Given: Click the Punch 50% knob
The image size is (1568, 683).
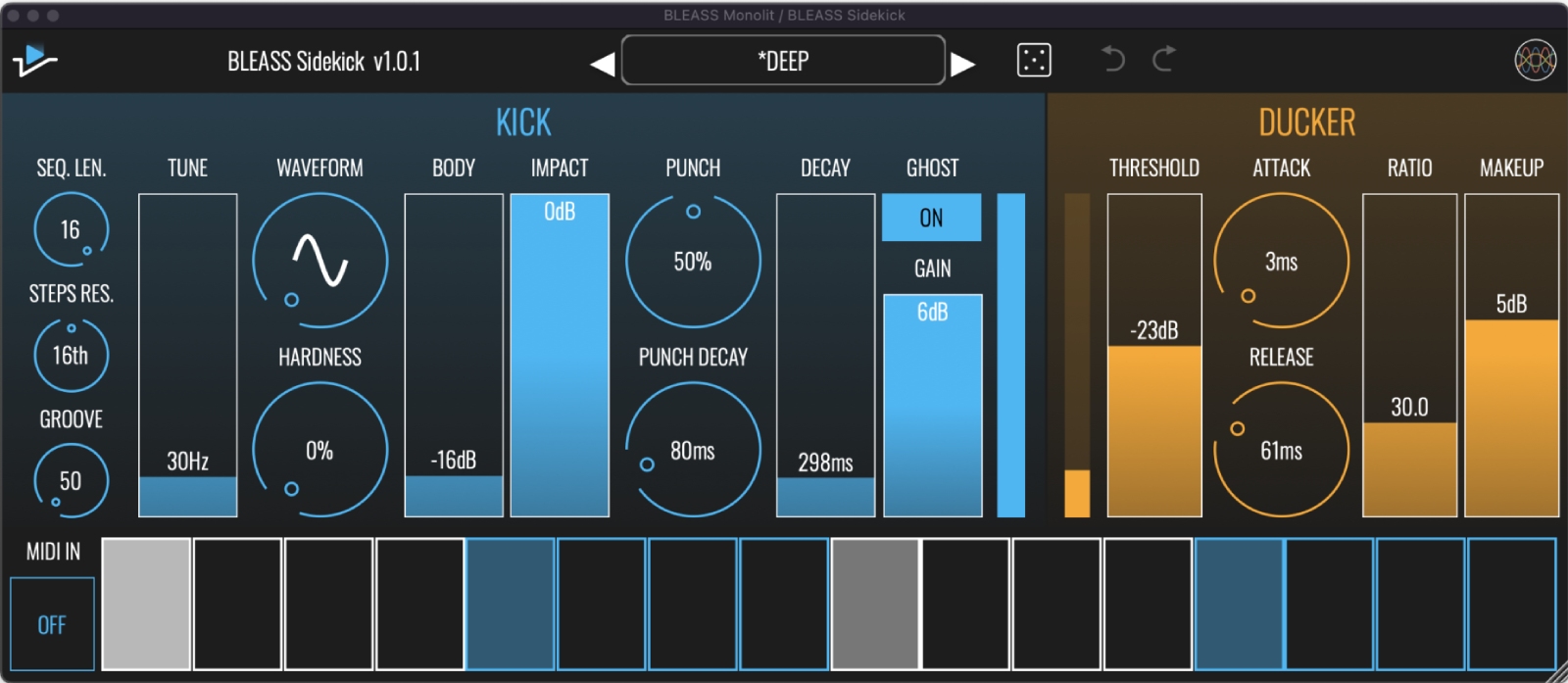Looking at the screenshot, I should click(x=693, y=261).
